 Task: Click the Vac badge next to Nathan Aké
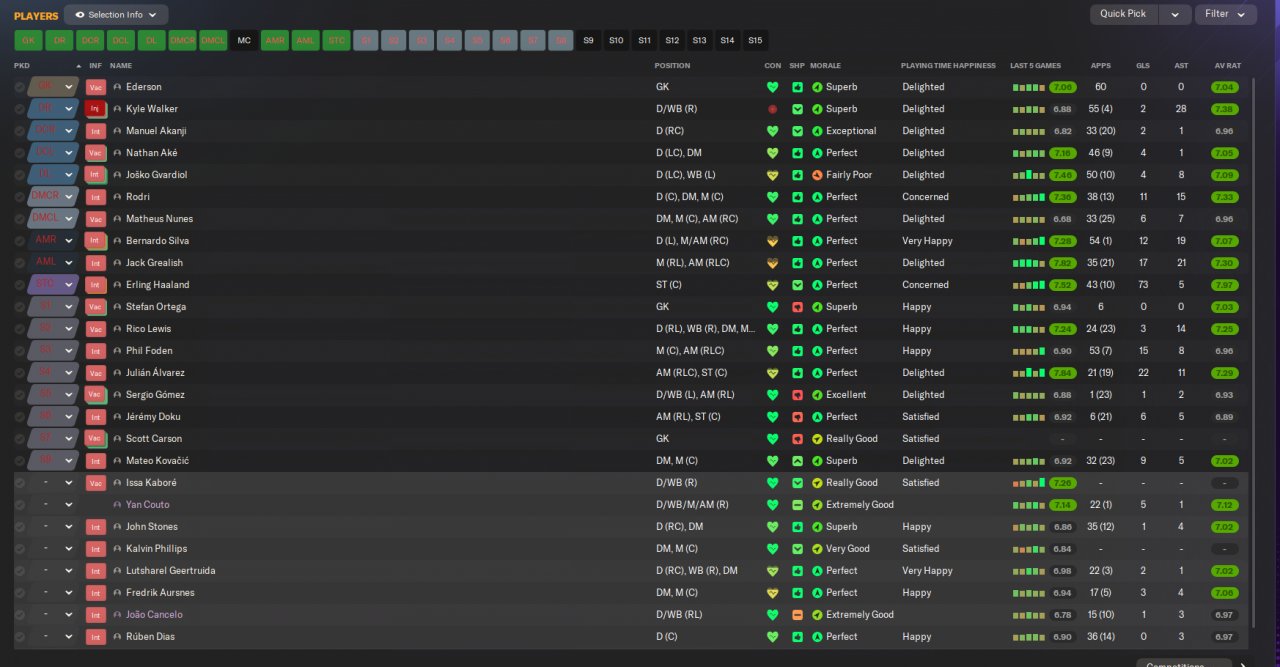pyautogui.click(x=96, y=153)
